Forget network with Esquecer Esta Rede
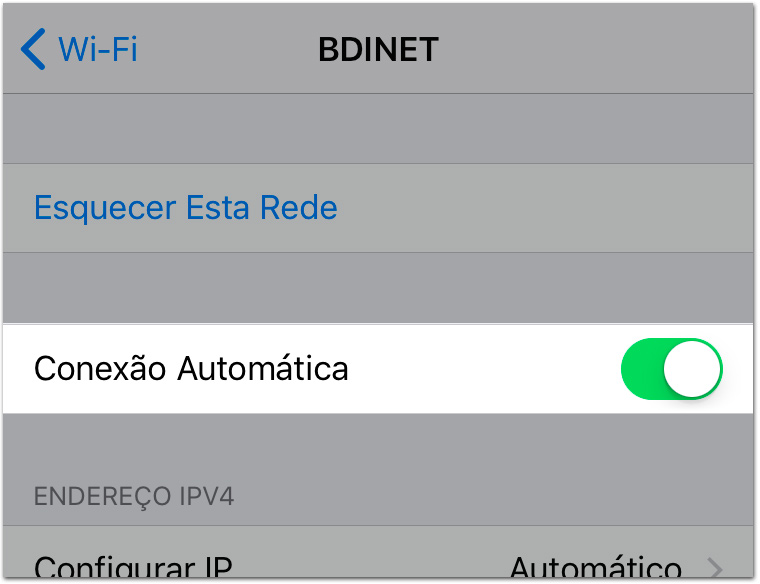 tap(186, 207)
